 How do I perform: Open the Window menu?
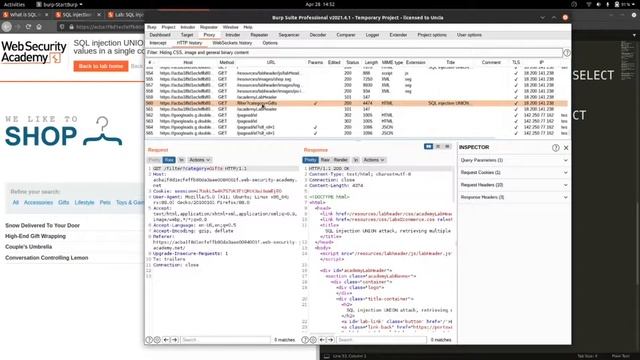(x=230, y=27)
